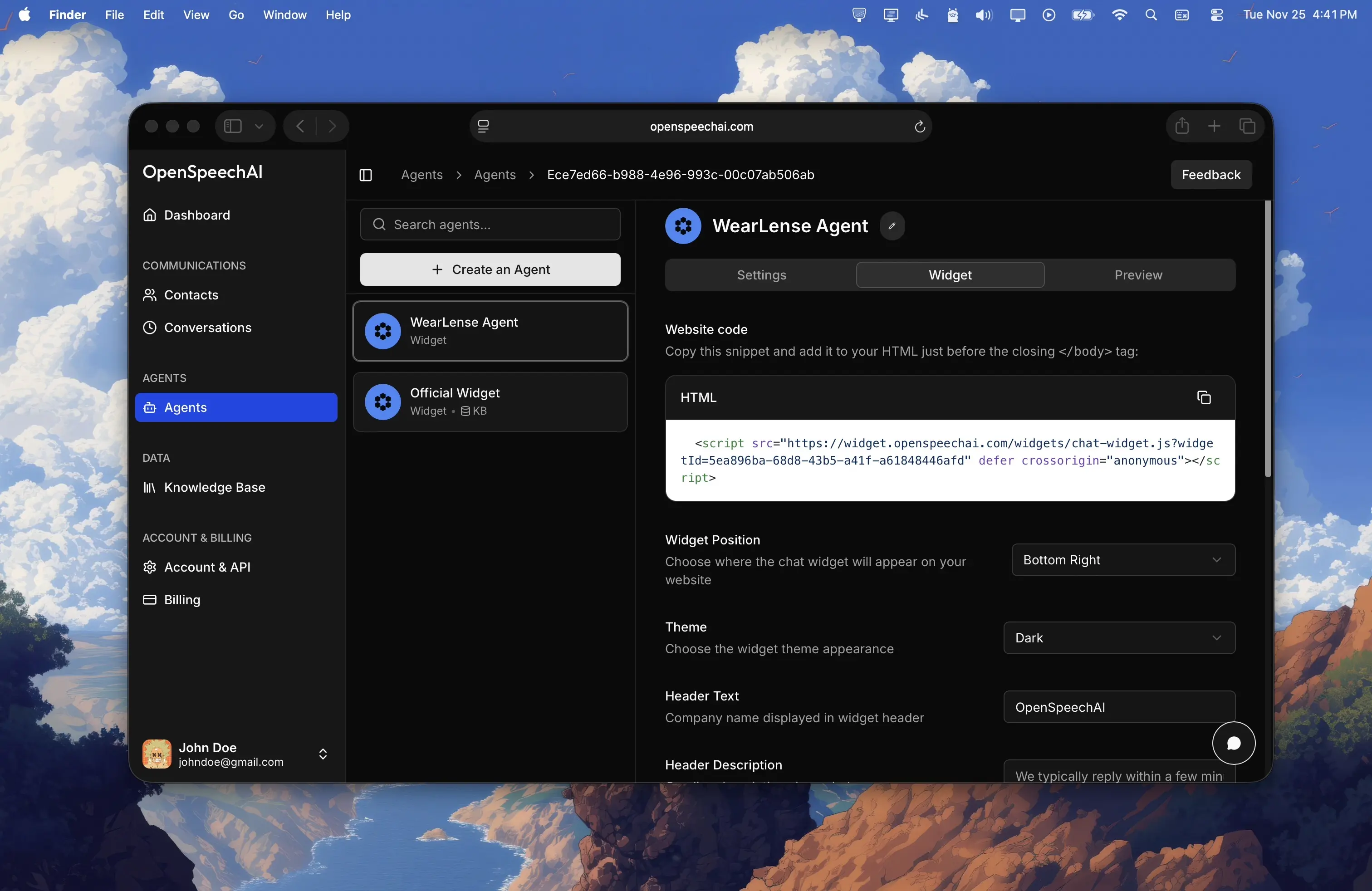Click the page settings icon in address bar
The width and height of the screenshot is (1372, 891).
tap(483, 126)
